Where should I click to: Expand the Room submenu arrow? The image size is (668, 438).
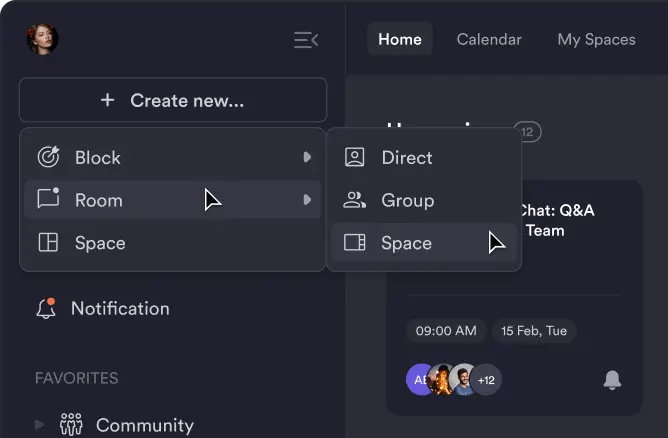(307, 200)
